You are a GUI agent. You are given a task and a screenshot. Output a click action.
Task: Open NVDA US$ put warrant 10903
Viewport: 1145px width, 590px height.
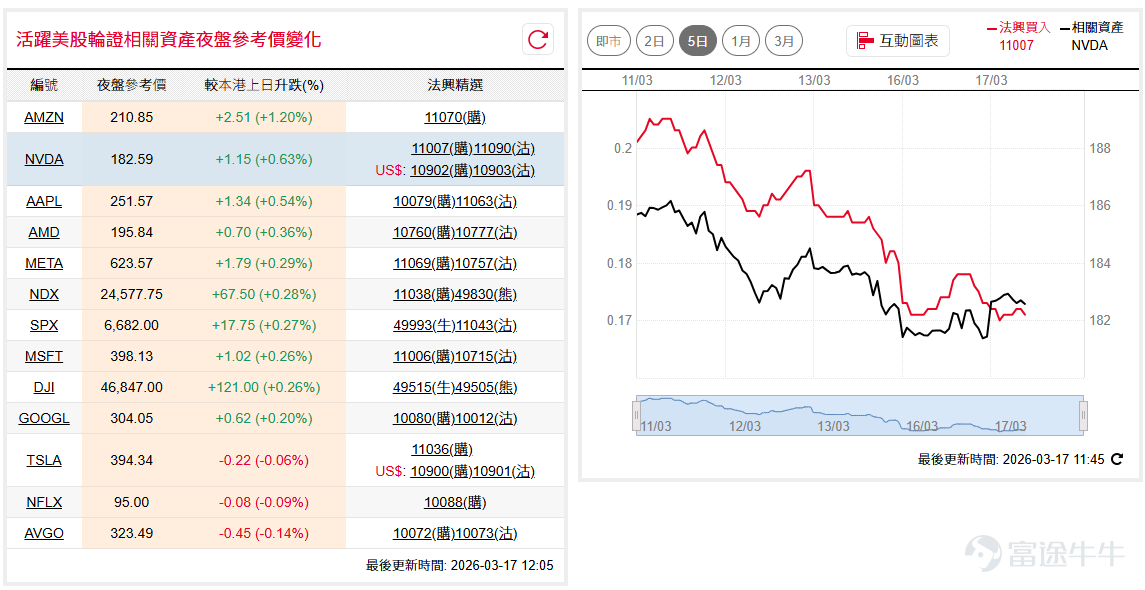pos(505,170)
